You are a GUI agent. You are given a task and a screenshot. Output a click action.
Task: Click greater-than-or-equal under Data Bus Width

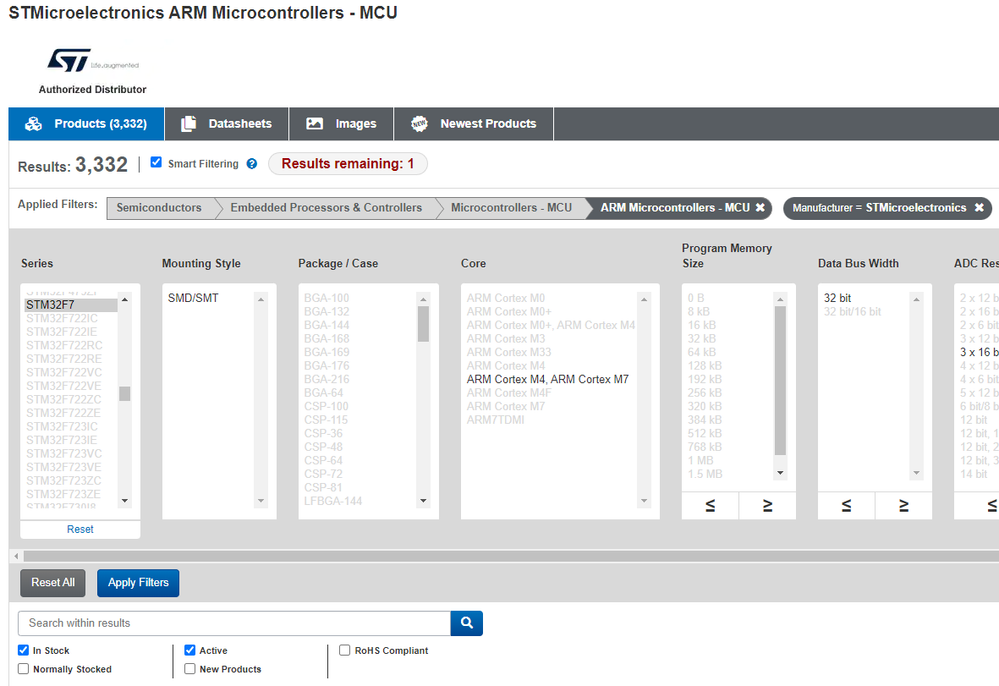pyautogui.click(x=903, y=505)
